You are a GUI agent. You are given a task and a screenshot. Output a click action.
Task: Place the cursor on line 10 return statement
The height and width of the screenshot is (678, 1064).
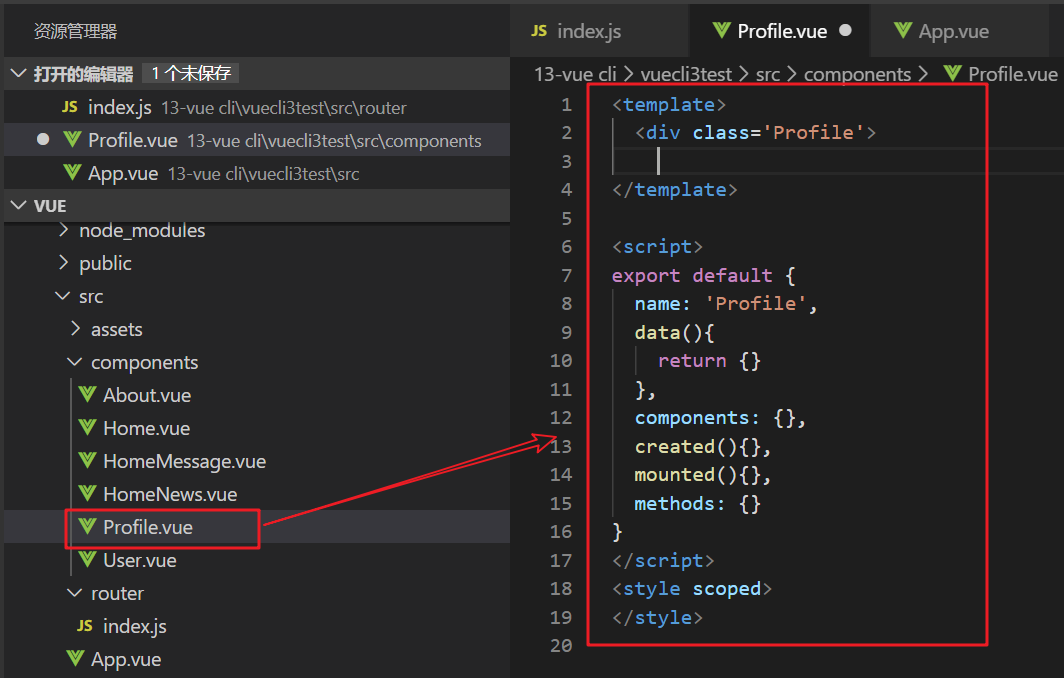point(692,361)
